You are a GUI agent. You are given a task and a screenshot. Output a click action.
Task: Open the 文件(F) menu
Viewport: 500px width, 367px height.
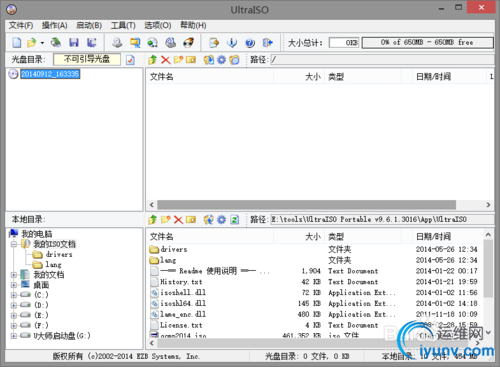(21, 25)
